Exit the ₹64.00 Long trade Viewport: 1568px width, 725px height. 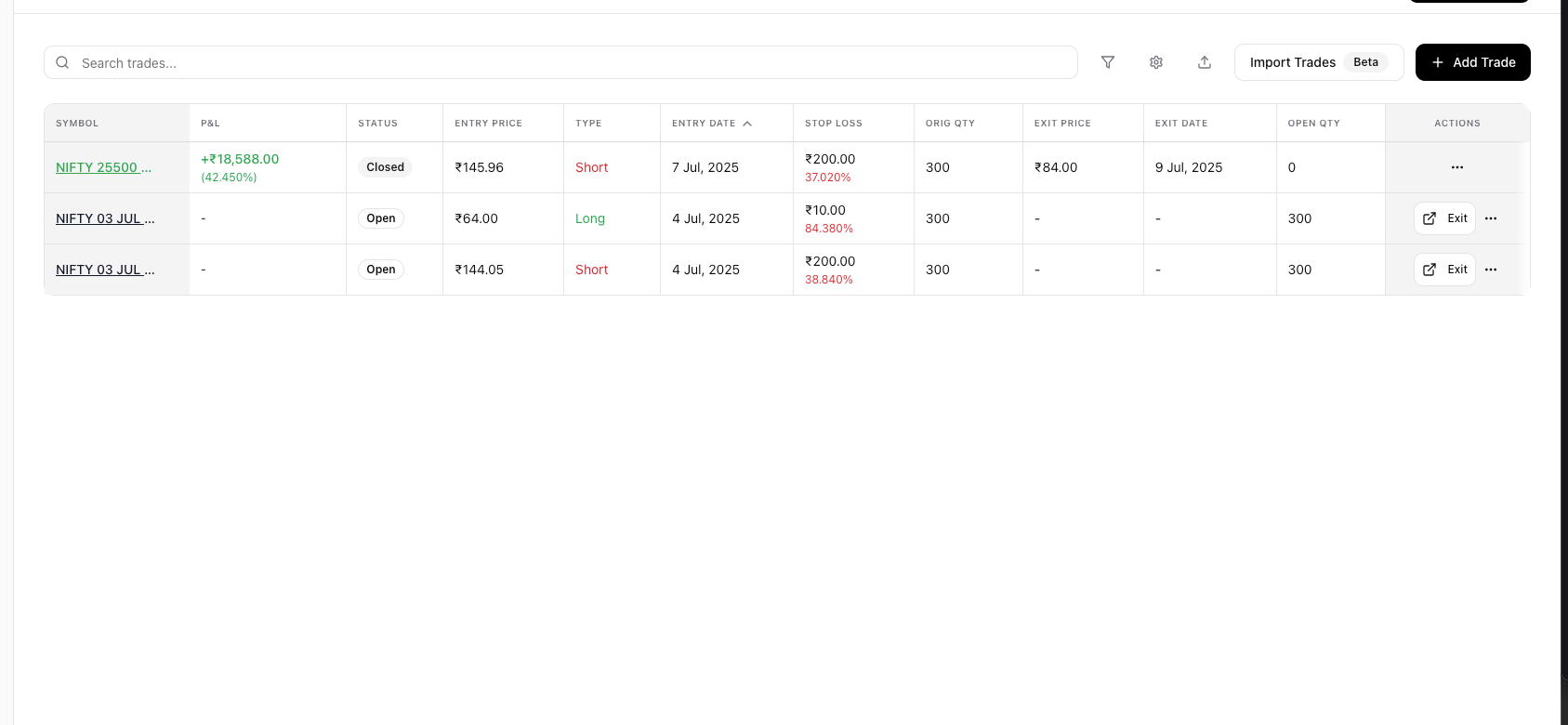(1444, 218)
